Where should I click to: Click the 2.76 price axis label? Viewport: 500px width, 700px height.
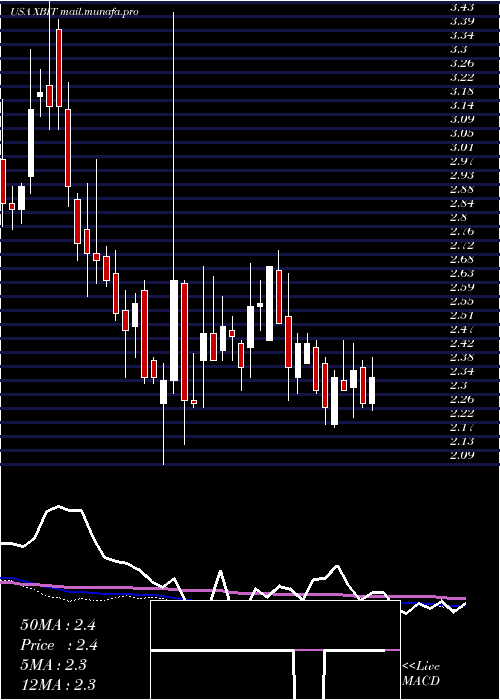(462, 231)
